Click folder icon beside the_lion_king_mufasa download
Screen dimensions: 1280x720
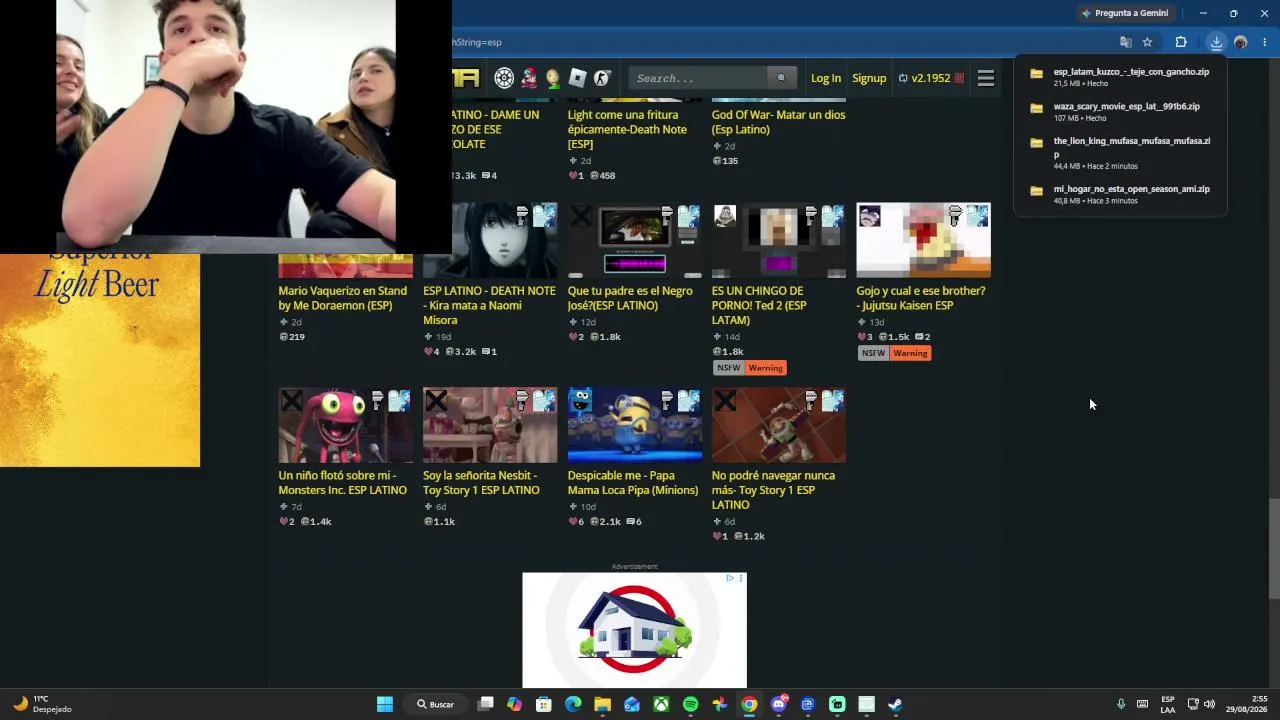[x=1036, y=142]
